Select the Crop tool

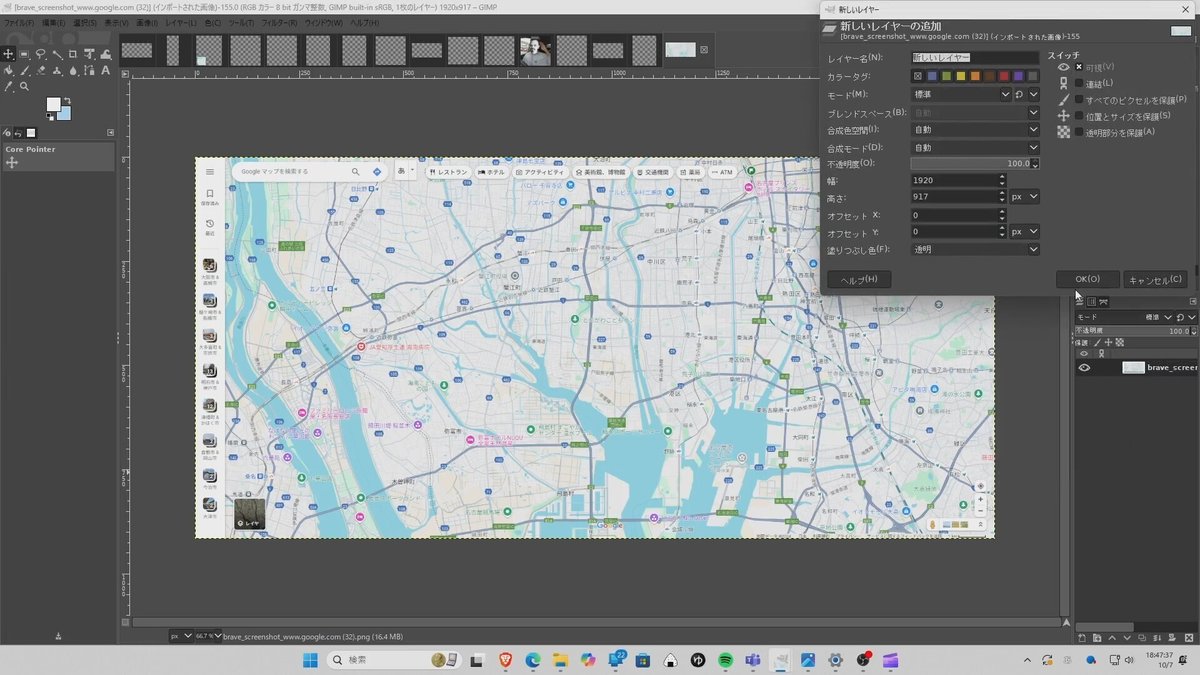pos(73,54)
